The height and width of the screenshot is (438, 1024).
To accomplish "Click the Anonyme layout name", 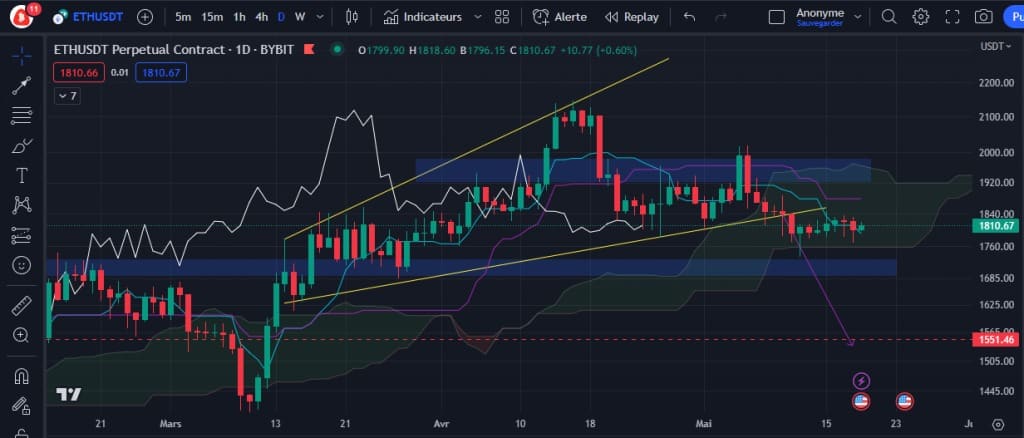I will 820,12.
